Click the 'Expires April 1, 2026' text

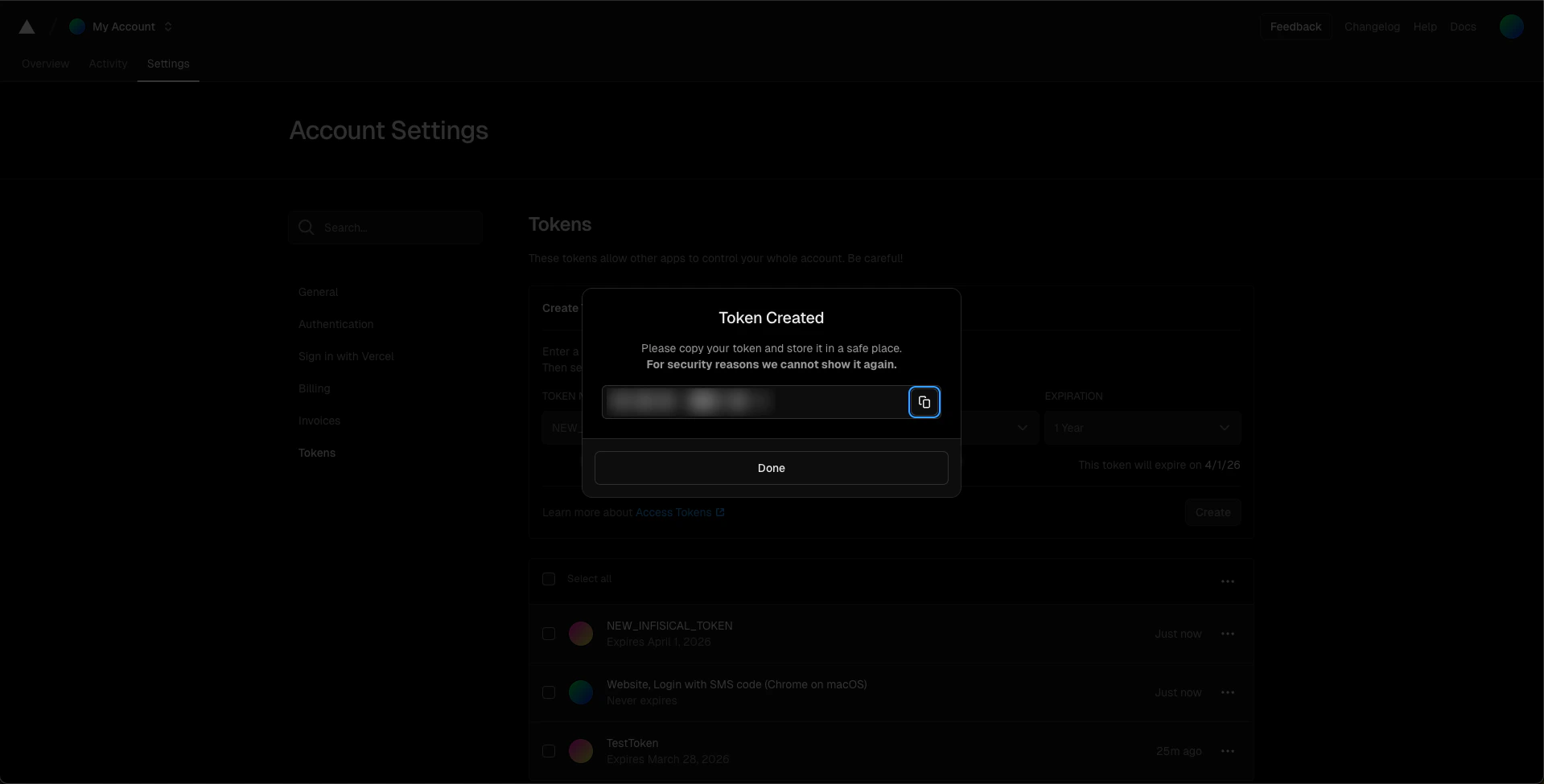659,642
